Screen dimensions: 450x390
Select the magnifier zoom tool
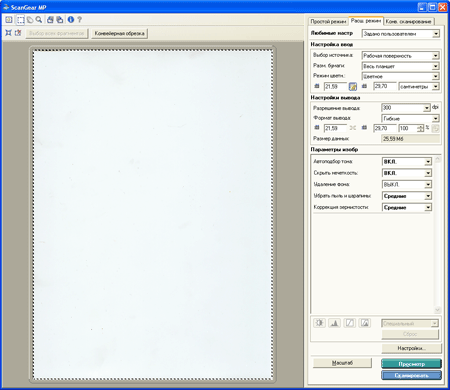(x=39, y=20)
